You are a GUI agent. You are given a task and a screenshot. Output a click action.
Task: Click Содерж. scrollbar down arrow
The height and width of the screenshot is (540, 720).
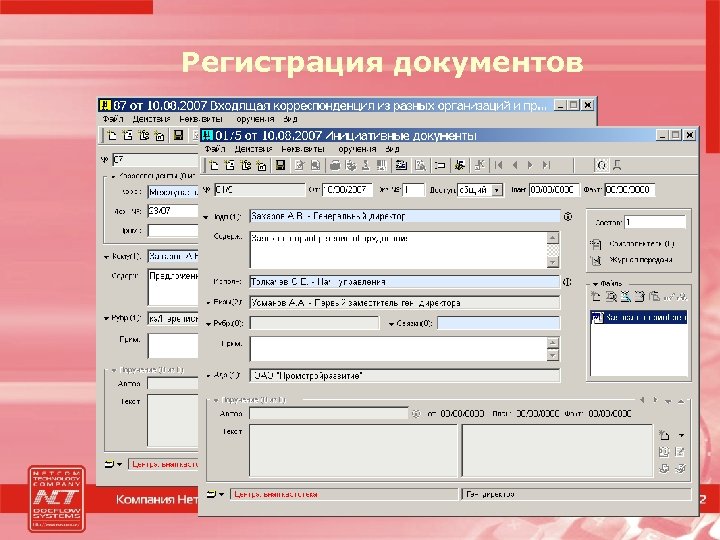tap(553, 262)
